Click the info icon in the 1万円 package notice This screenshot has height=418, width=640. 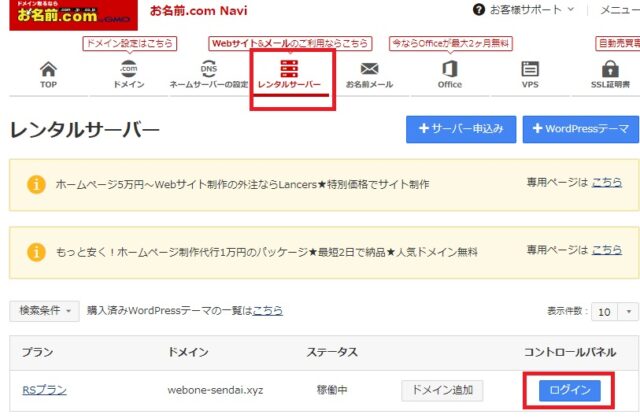[x=36, y=252]
